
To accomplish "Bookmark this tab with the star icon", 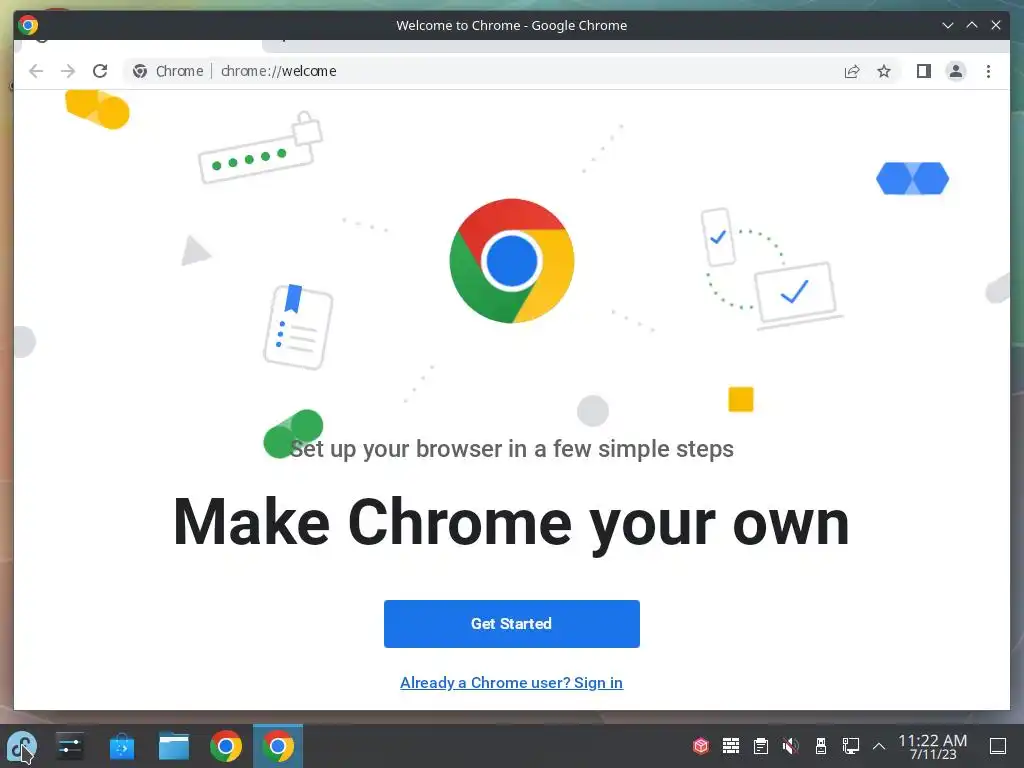I will tap(884, 71).
